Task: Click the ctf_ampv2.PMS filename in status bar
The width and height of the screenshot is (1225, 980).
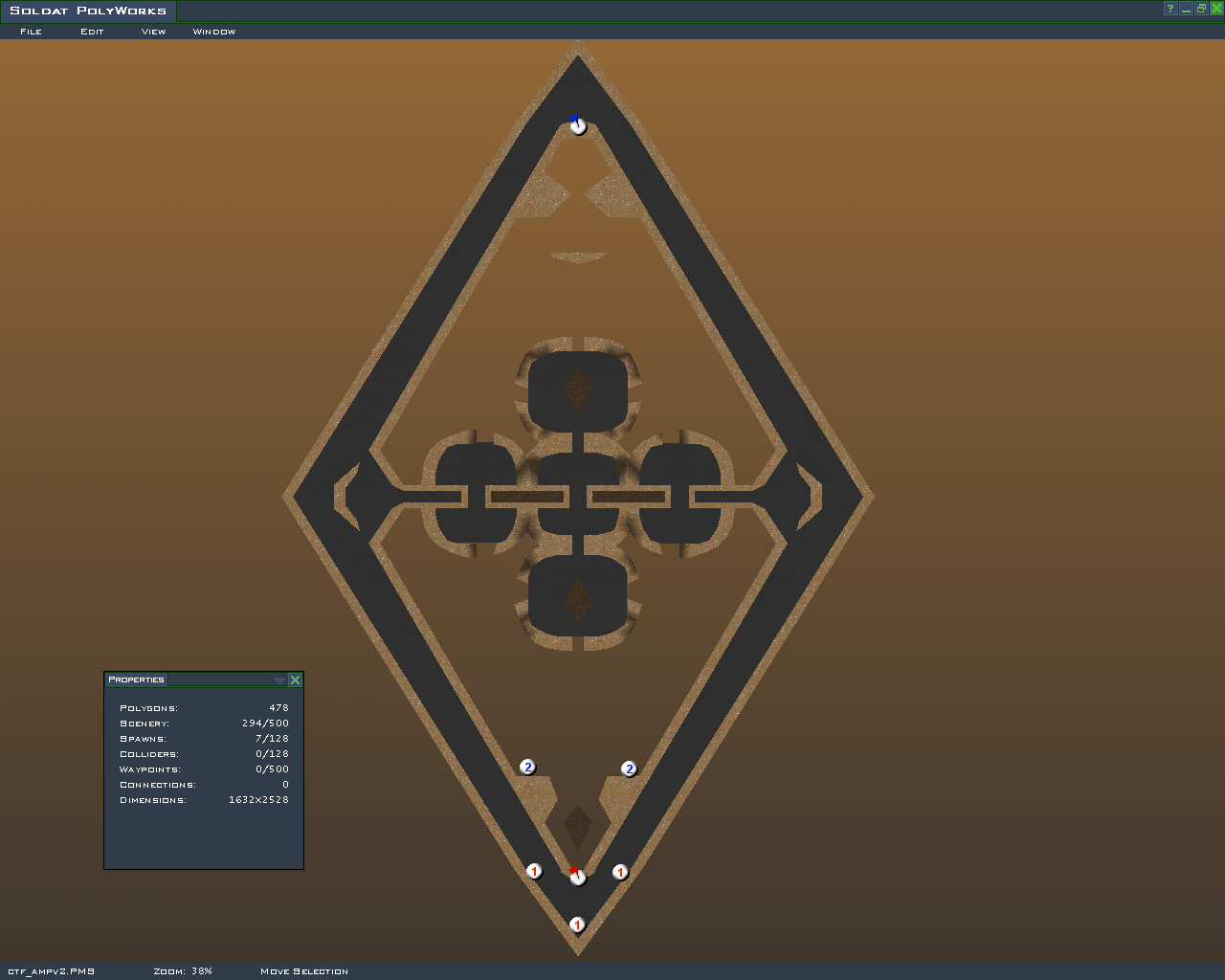Action: pos(51,971)
